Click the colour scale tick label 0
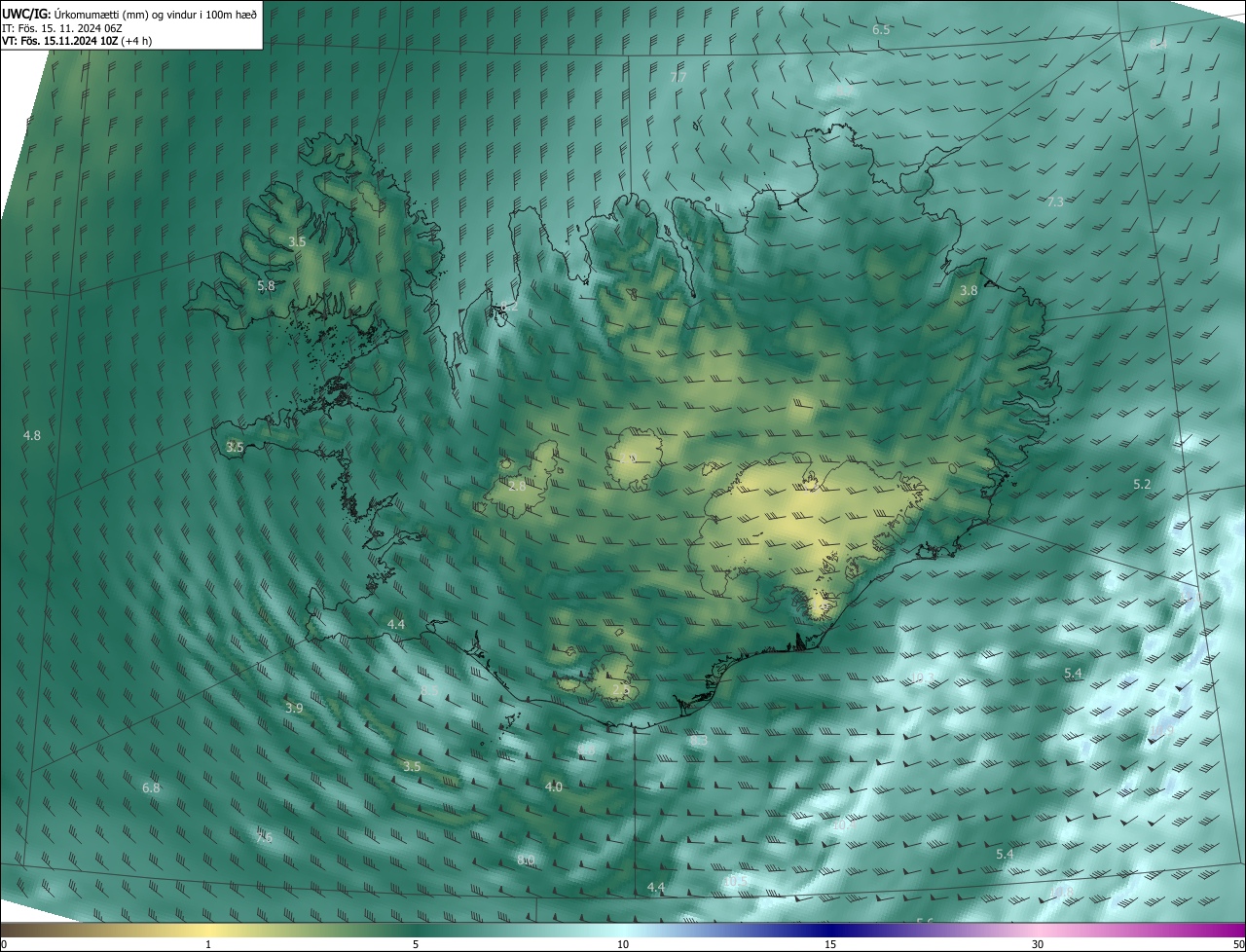This screenshot has height=952, width=1246. click(x=4, y=944)
